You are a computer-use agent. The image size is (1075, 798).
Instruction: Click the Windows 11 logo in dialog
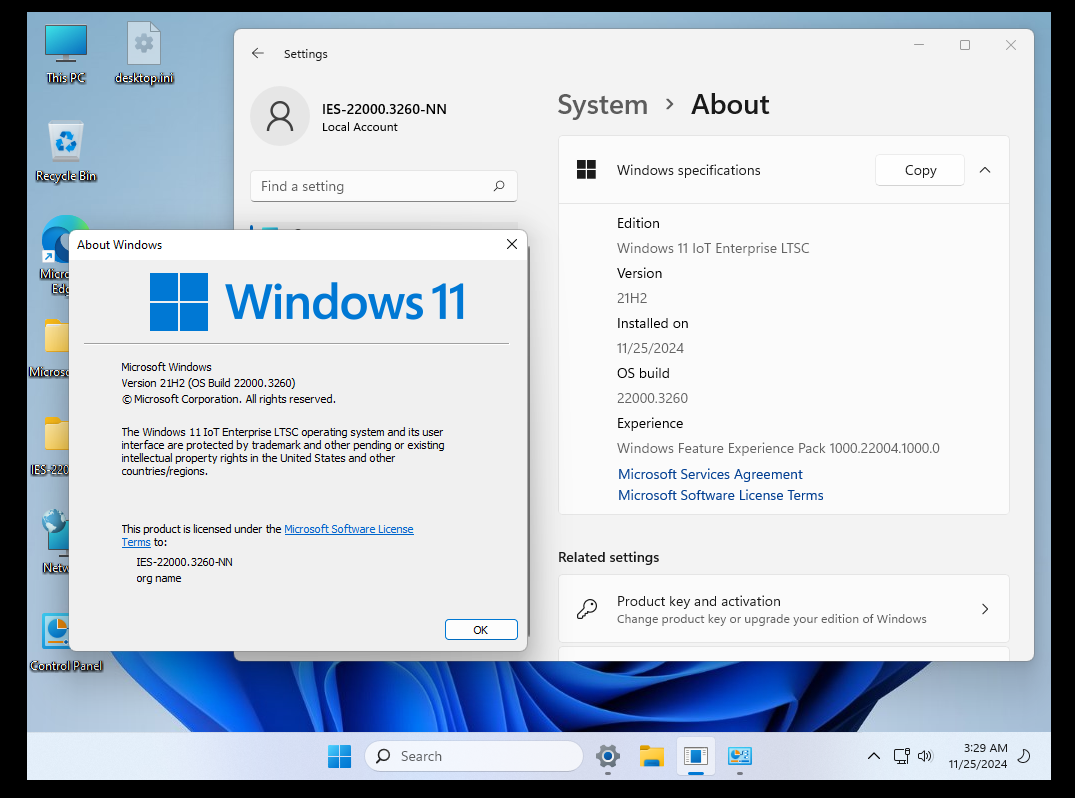307,302
